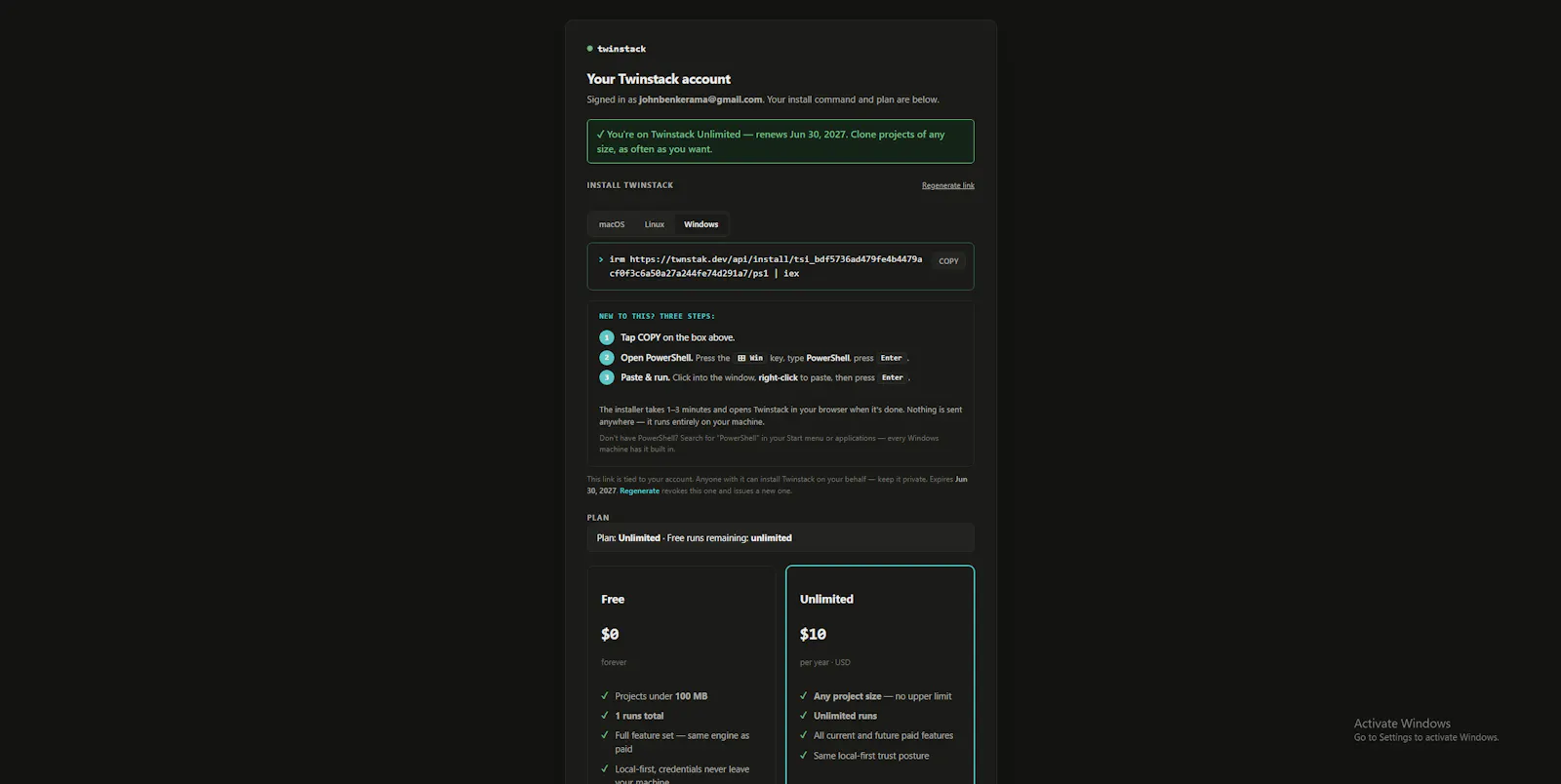Click the Enter key badge in step 2
Image resolution: width=1561 pixels, height=784 pixels.
[892, 358]
